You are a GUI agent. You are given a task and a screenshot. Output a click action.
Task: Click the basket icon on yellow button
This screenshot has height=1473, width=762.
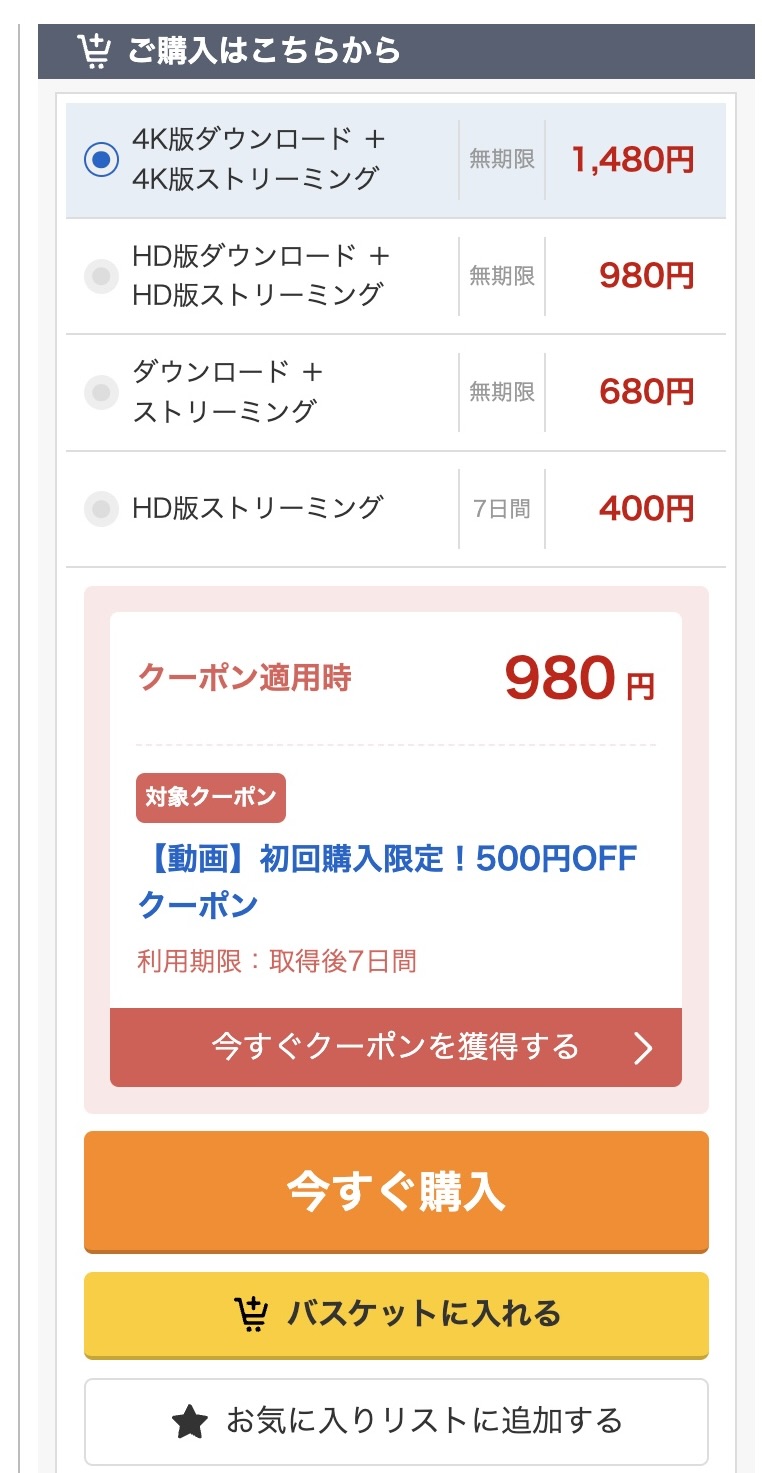[x=251, y=1314]
